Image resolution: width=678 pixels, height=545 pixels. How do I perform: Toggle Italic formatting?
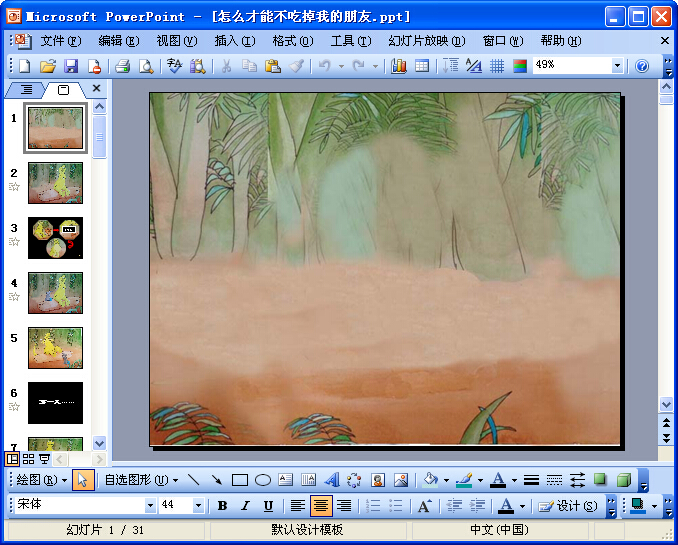[x=245, y=506]
